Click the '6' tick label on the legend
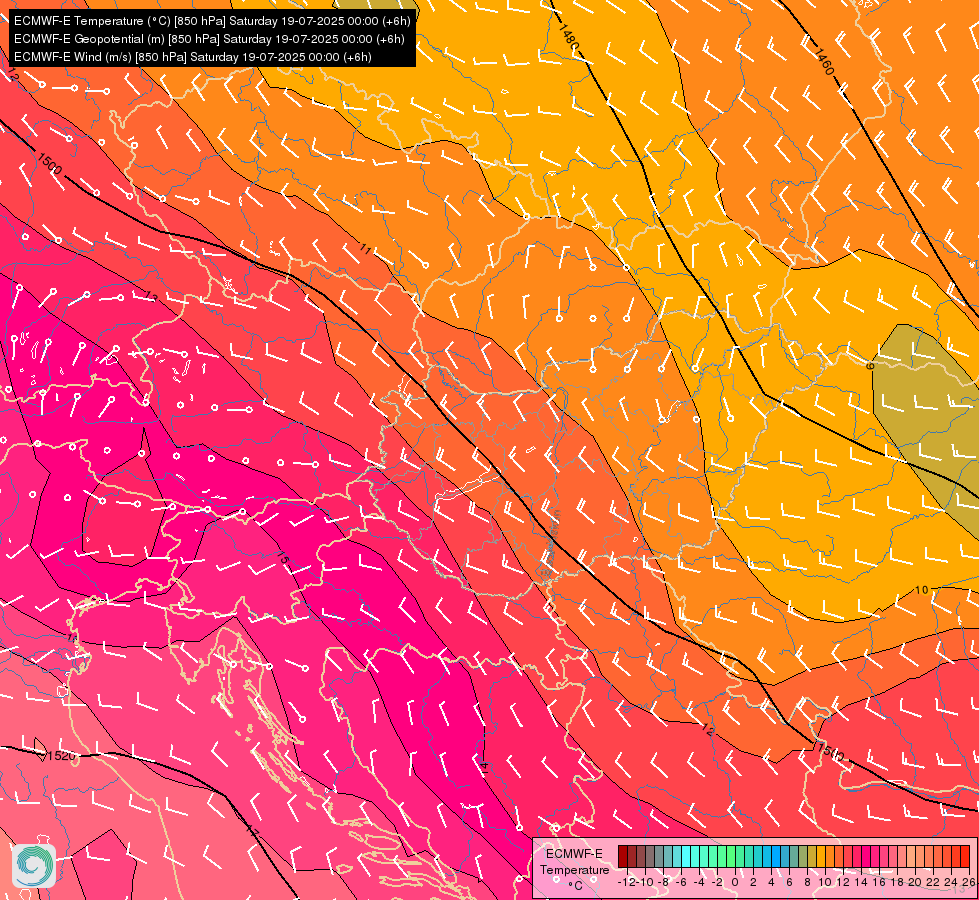The image size is (979, 900). 789,883
